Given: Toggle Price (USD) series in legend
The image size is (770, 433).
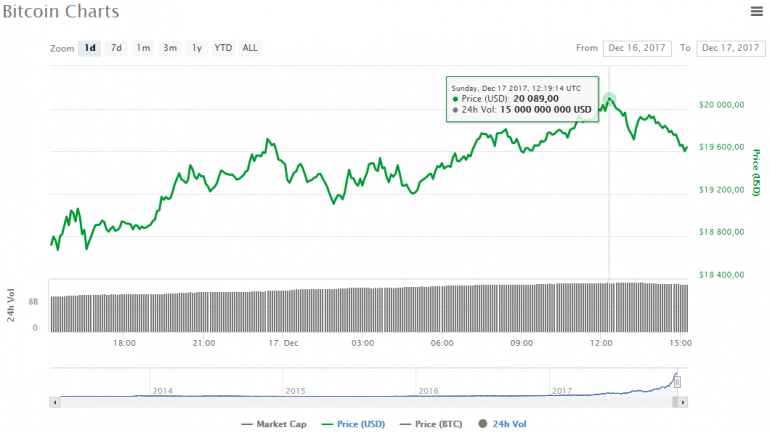Looking at the screenshot, I should click(x=354, y=424).
